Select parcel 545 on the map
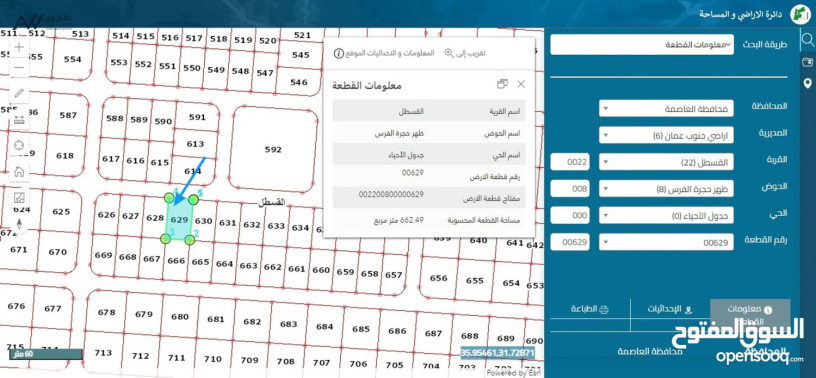Viewport: 816px width, 378px height. [x=300, y=55]
